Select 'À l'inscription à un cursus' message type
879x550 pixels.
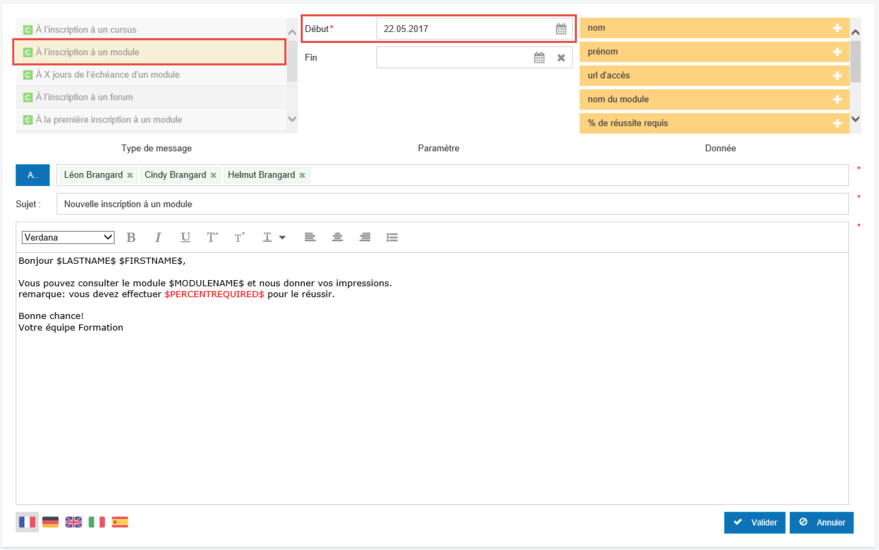point(86,30)
